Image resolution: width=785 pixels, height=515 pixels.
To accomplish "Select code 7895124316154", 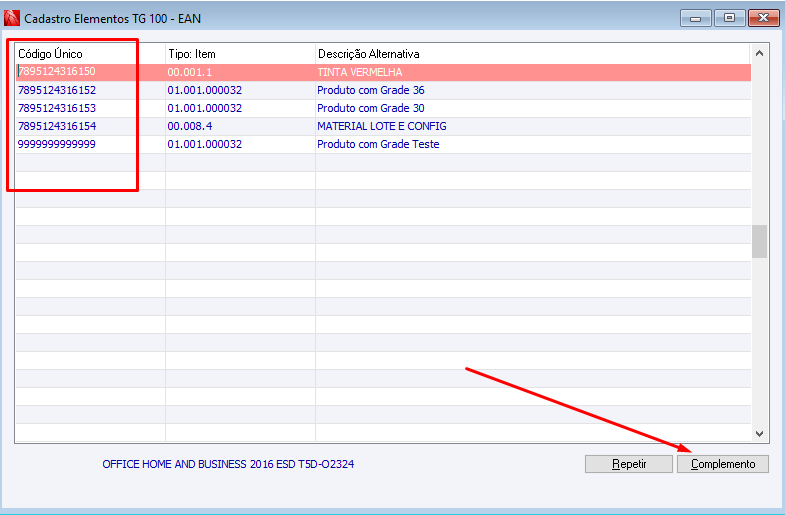I will (57, 126).
